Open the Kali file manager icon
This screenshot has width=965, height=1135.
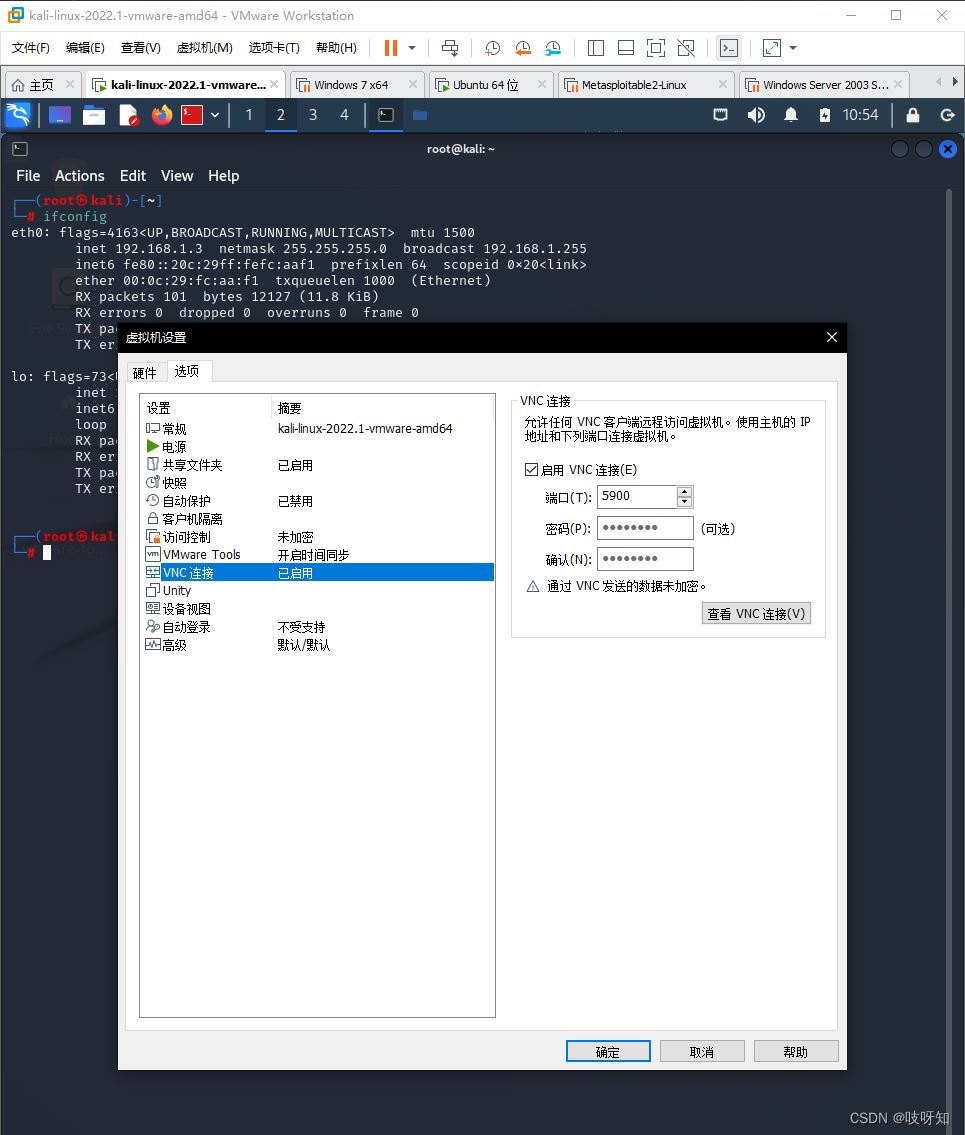click(x=94, y=115)
